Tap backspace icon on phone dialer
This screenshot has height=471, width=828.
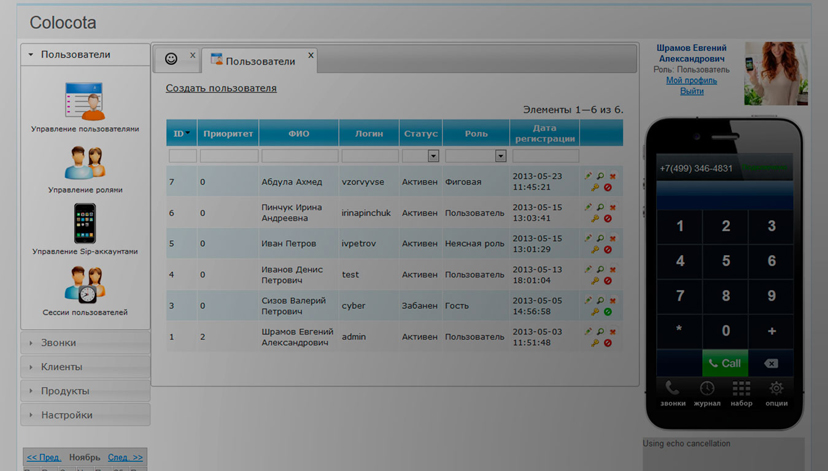771,363
